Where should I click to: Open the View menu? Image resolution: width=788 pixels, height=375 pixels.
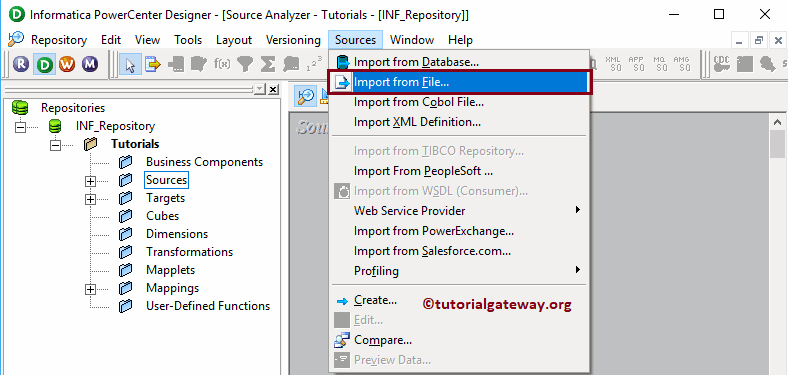click(147, 40)
